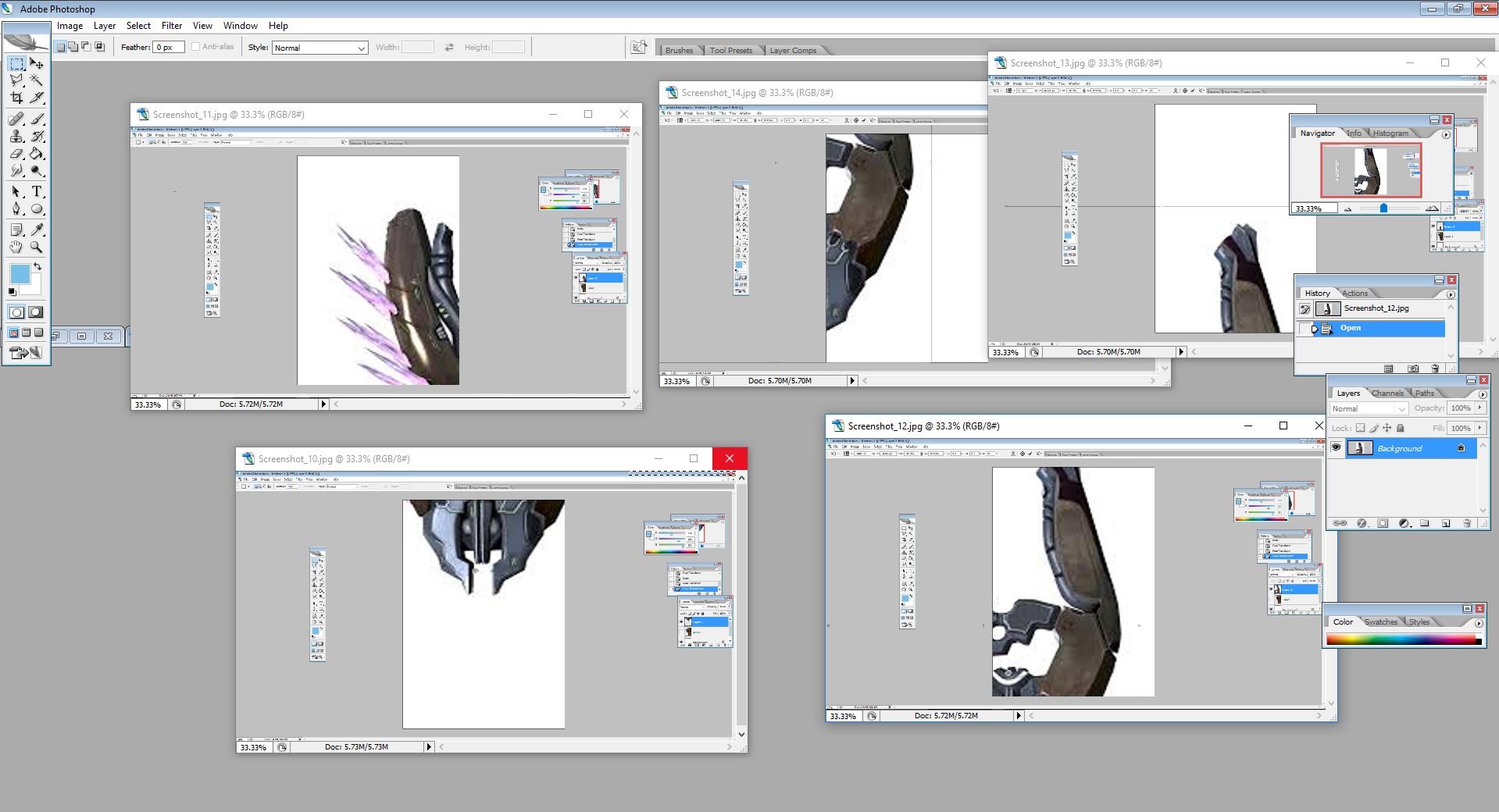Select the Slice tool
Screen dimensions: 1499x812
37,98
